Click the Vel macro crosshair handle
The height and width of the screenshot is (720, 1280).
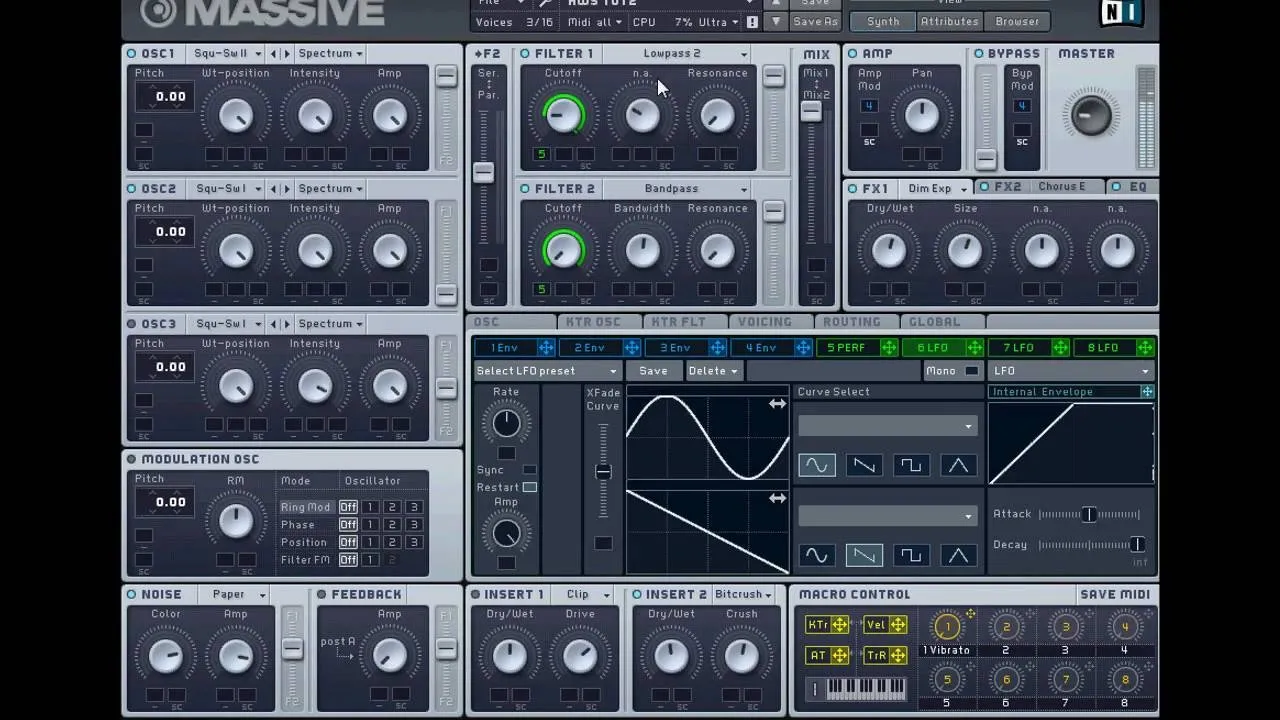[x=898, y=625]
